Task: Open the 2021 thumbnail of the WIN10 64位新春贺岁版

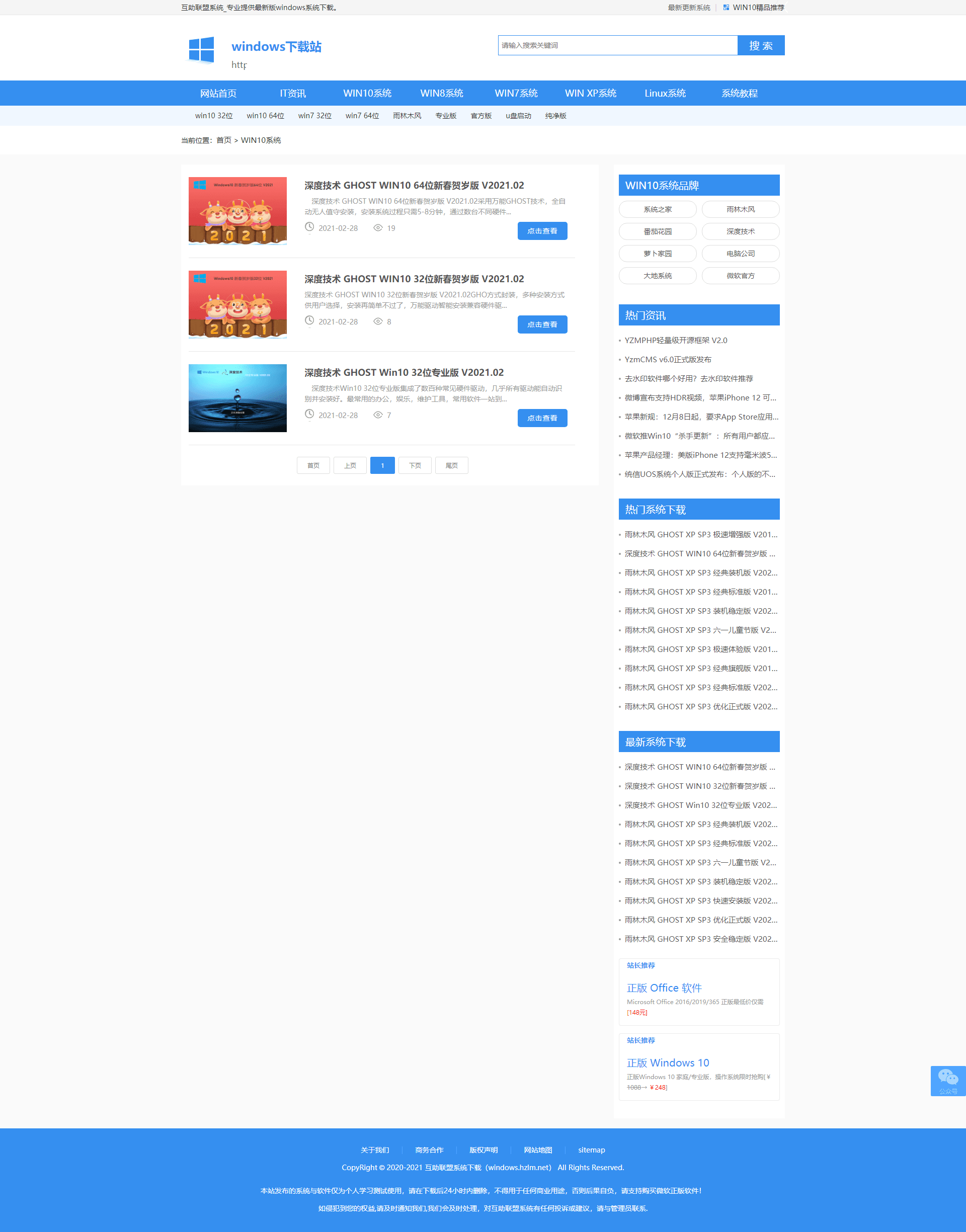Action: [237, 211]
